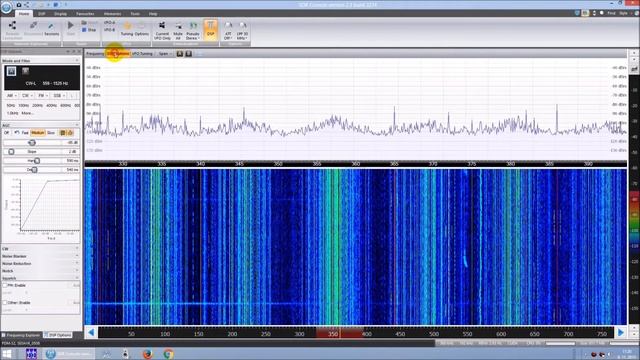
Task: Open the AM mode dropdown
Action: (x=11, y=96)
